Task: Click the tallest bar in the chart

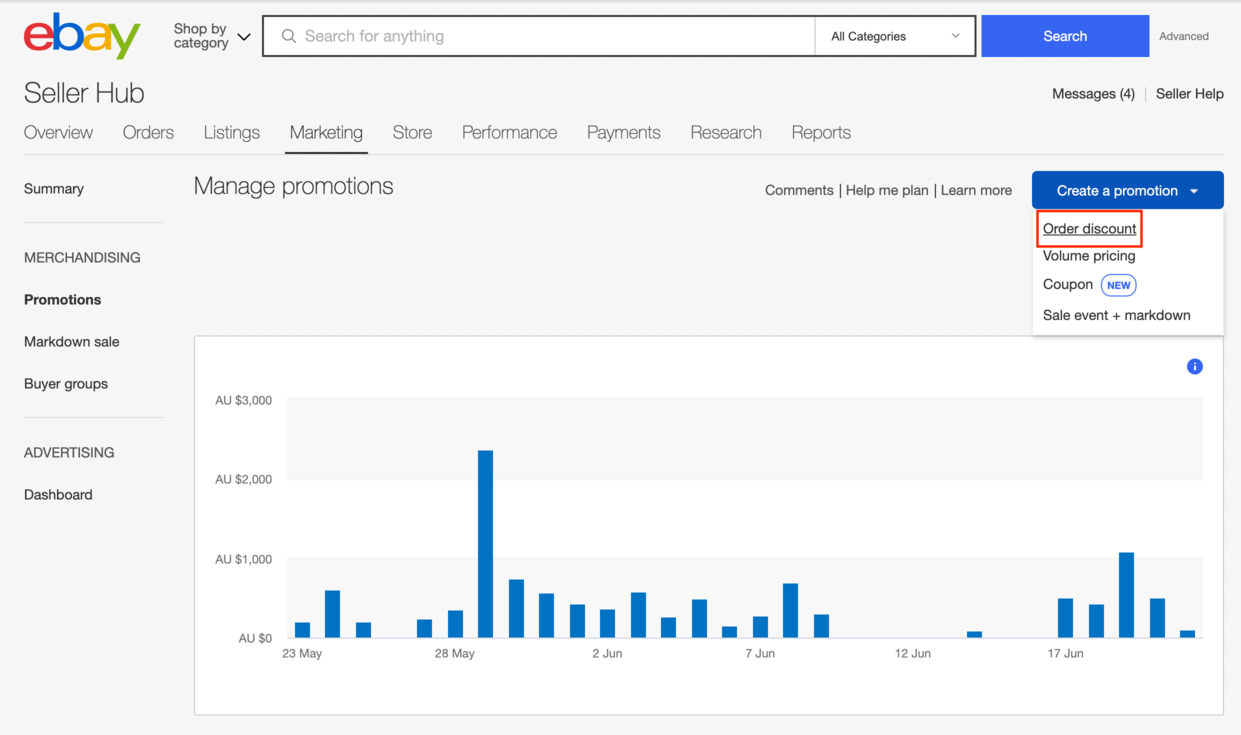Action: click(485, 544)
